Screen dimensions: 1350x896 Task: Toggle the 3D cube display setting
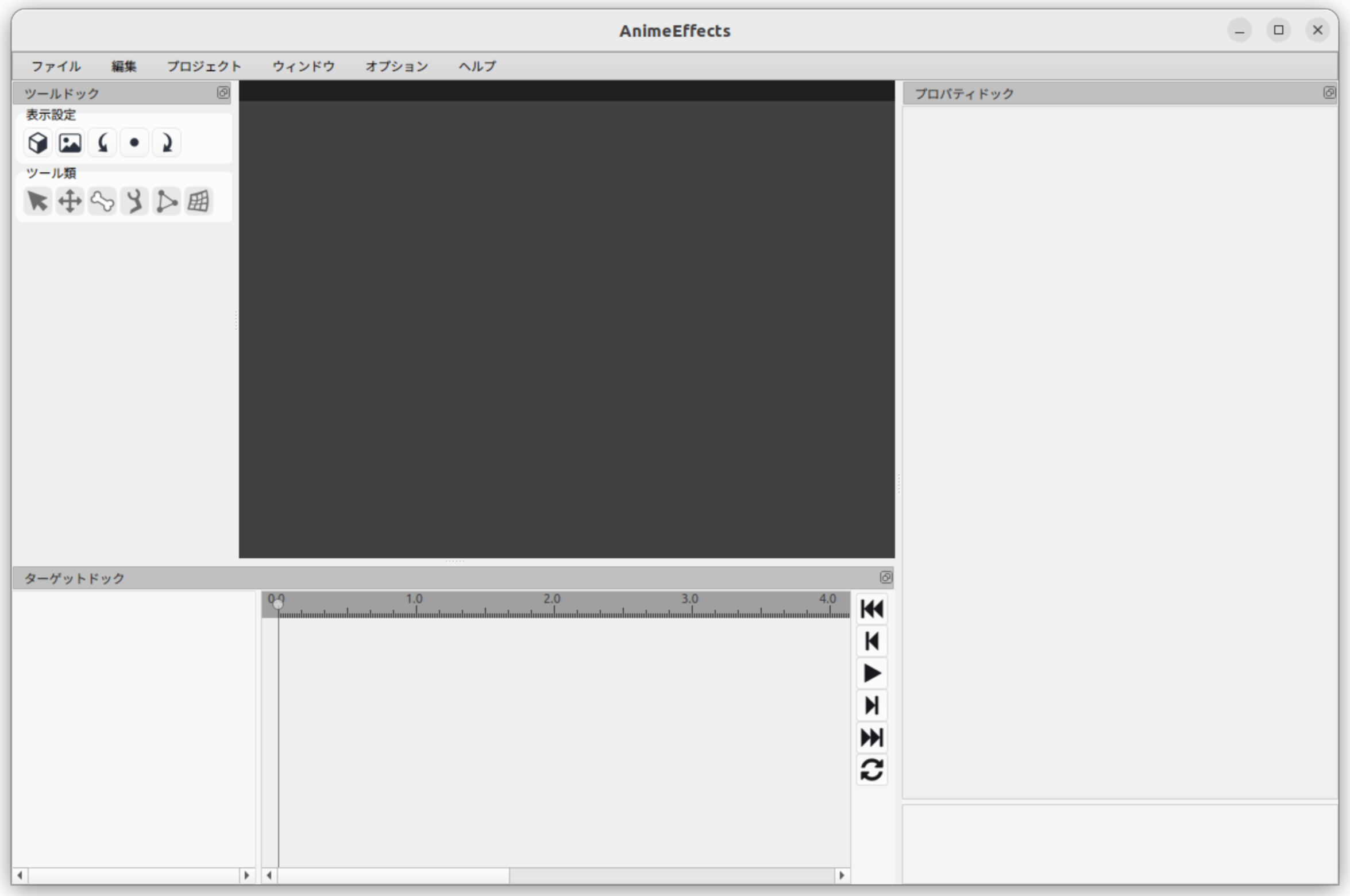[x=38, y=143]
